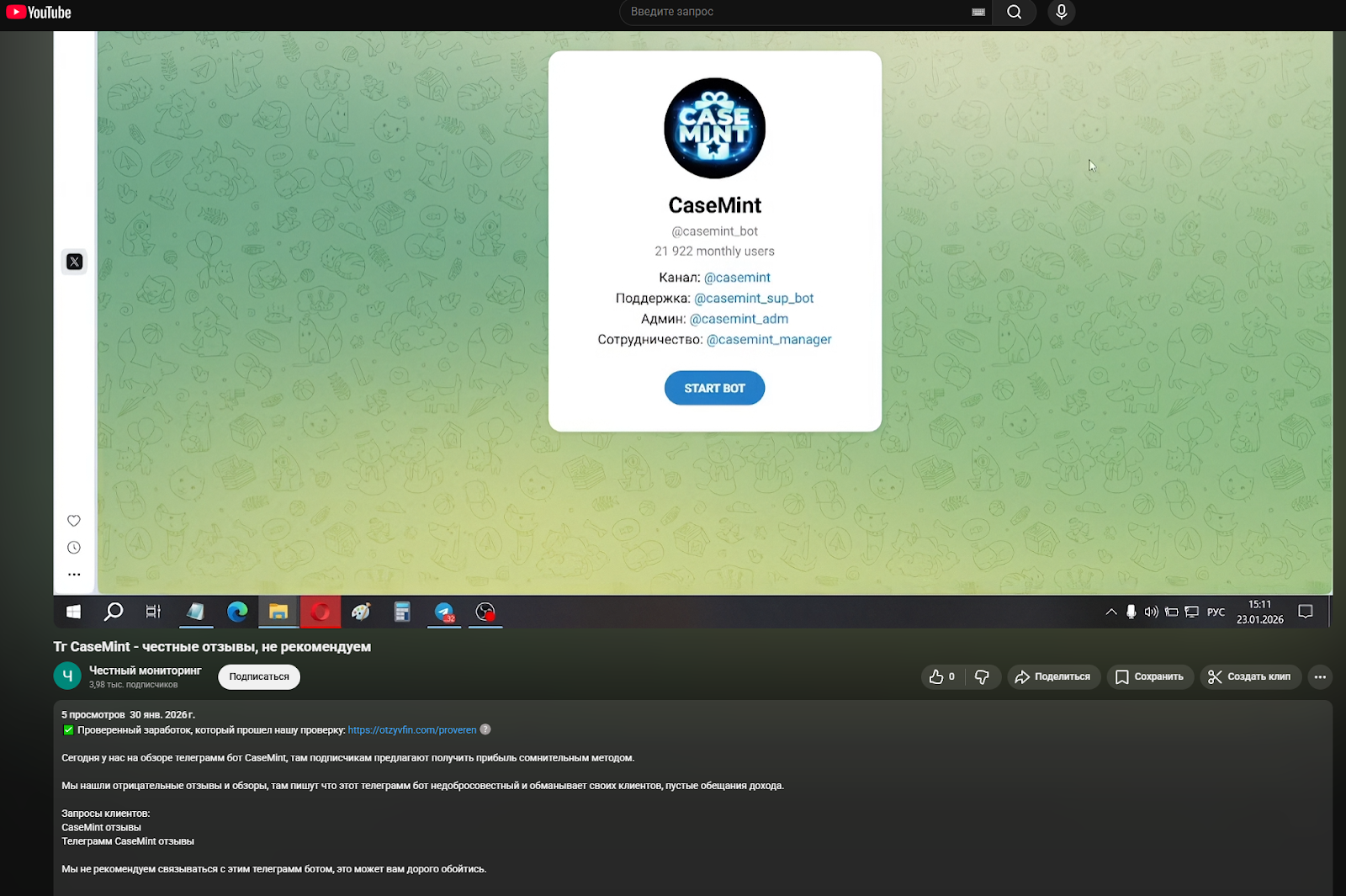This screenshot has width=1346, height=896.
Task: Click the '@casemint_bot' username text
Action: pos(714,231)
